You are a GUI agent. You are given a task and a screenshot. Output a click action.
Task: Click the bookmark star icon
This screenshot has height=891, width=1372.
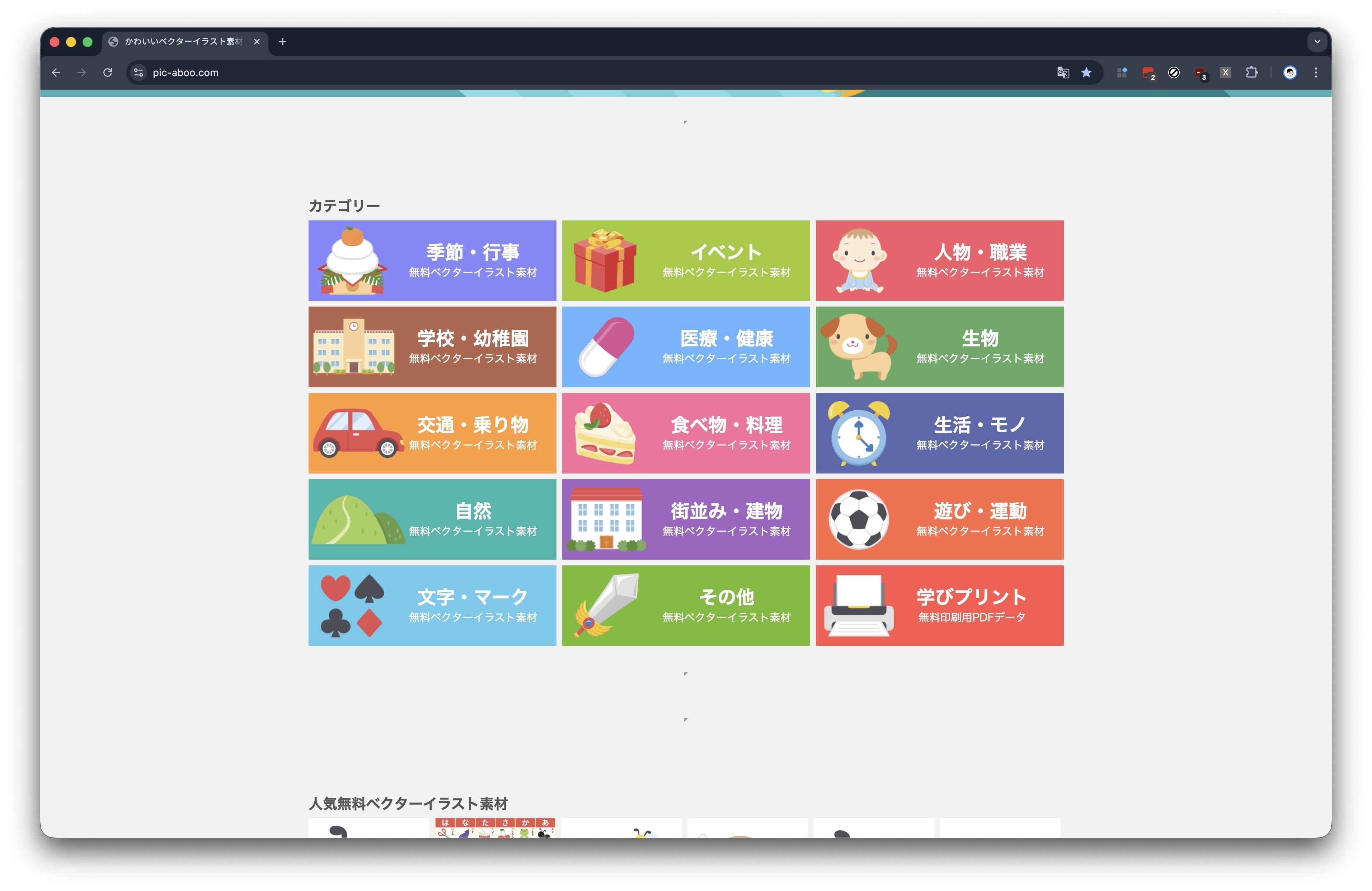click(x=1086, y=73)
